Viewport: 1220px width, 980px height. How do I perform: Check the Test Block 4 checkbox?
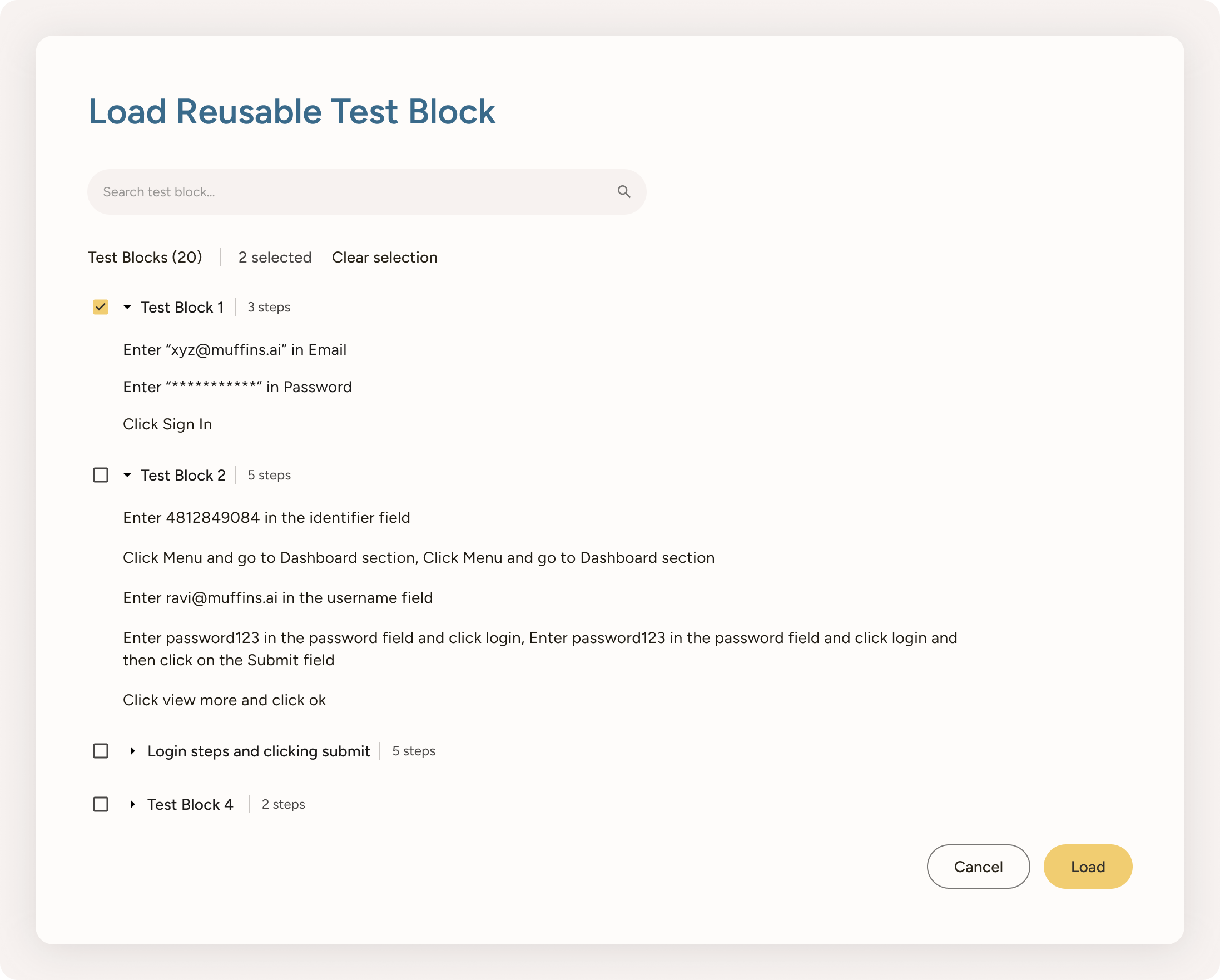pyautogui.click(x=100, y=804)
